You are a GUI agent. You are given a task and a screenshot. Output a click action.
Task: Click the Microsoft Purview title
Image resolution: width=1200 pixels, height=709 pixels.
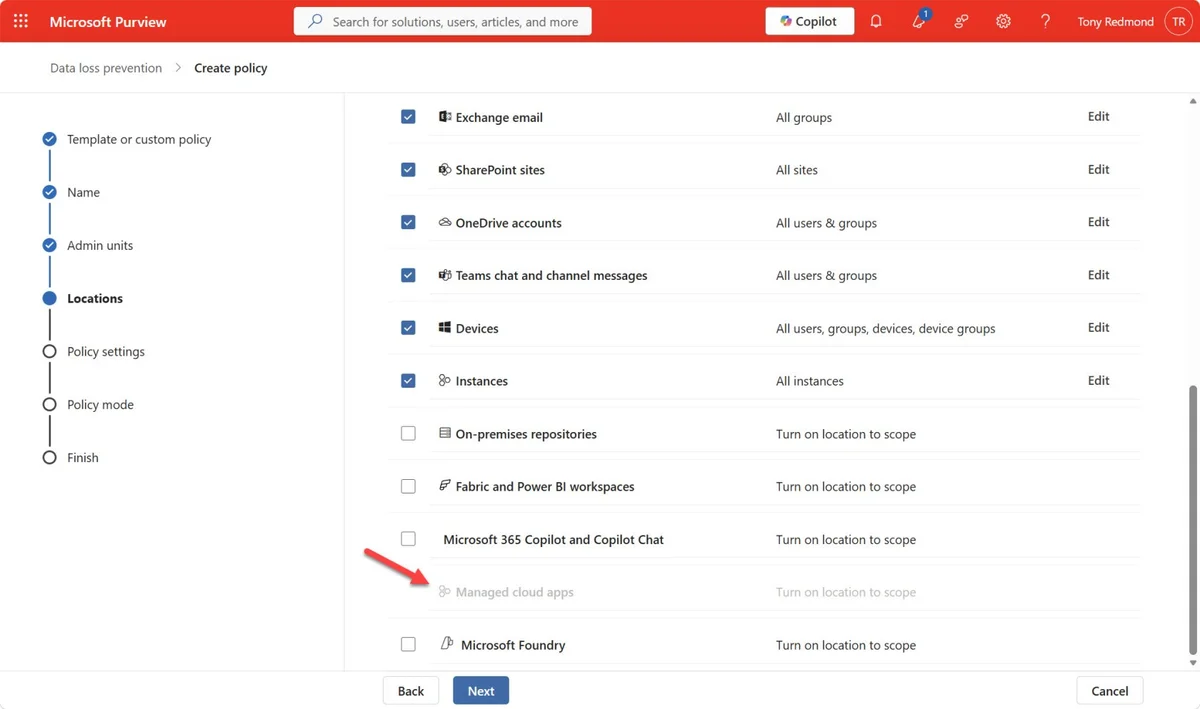[108, 21]
